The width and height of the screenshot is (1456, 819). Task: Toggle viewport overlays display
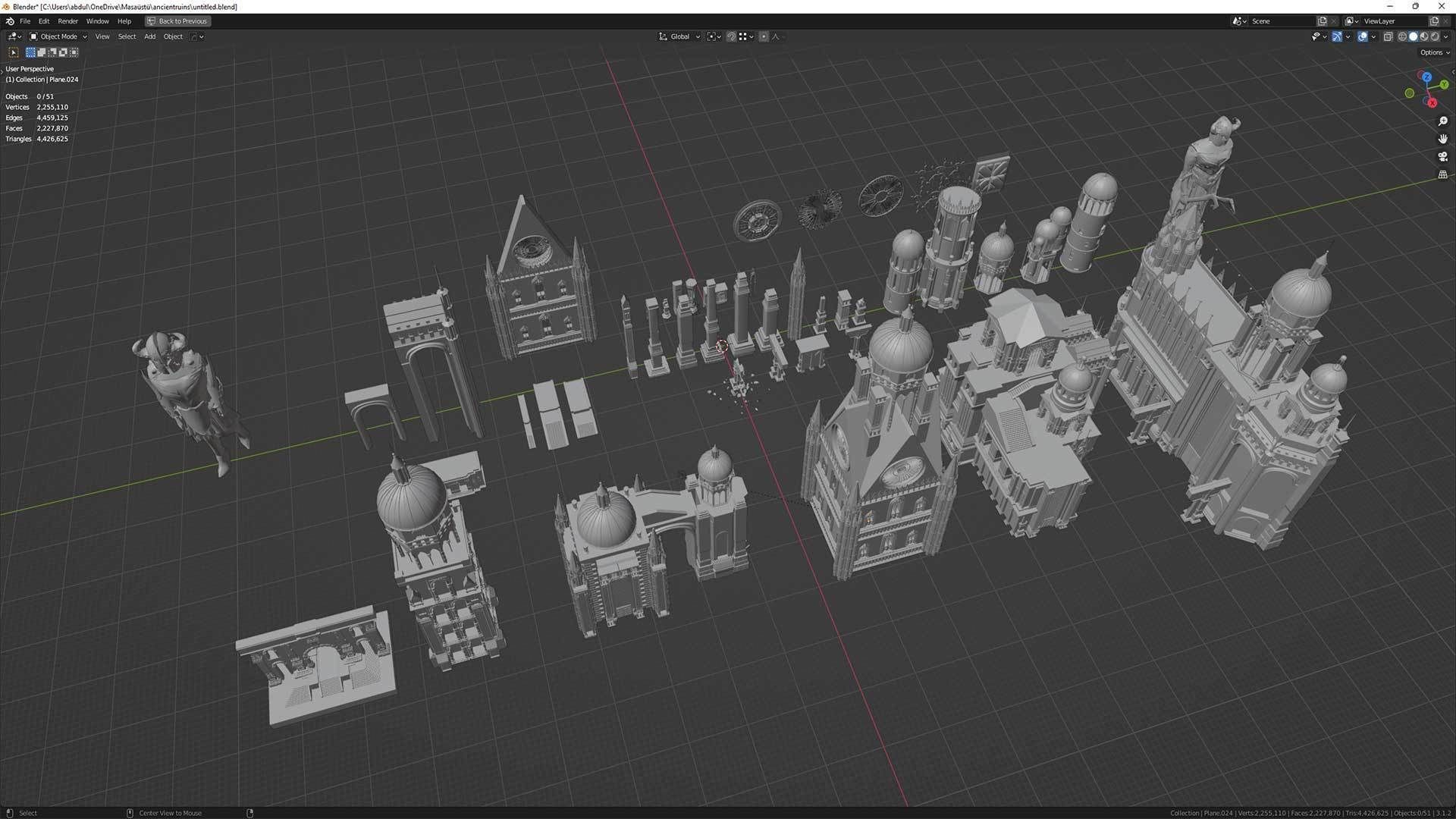point(1363,36)
